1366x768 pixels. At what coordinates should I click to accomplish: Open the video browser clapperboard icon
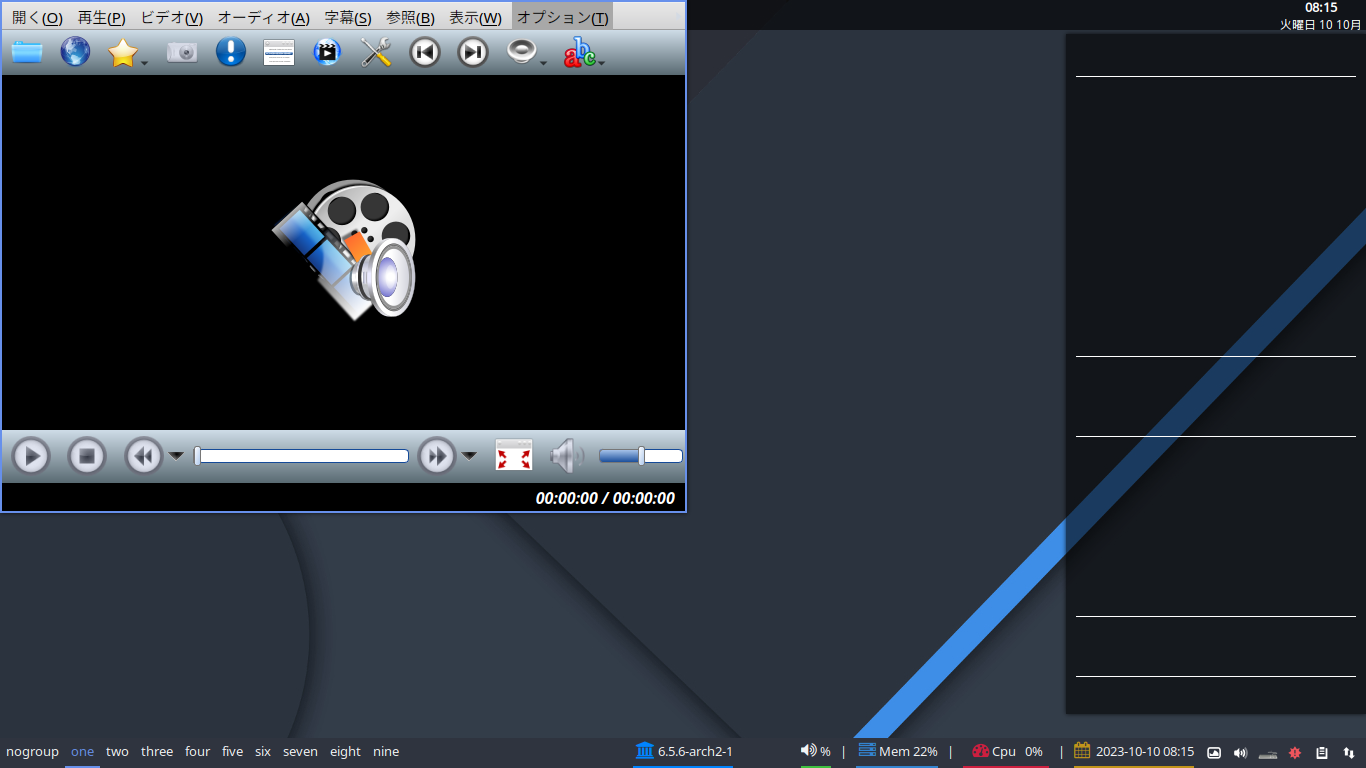[327, 52]
